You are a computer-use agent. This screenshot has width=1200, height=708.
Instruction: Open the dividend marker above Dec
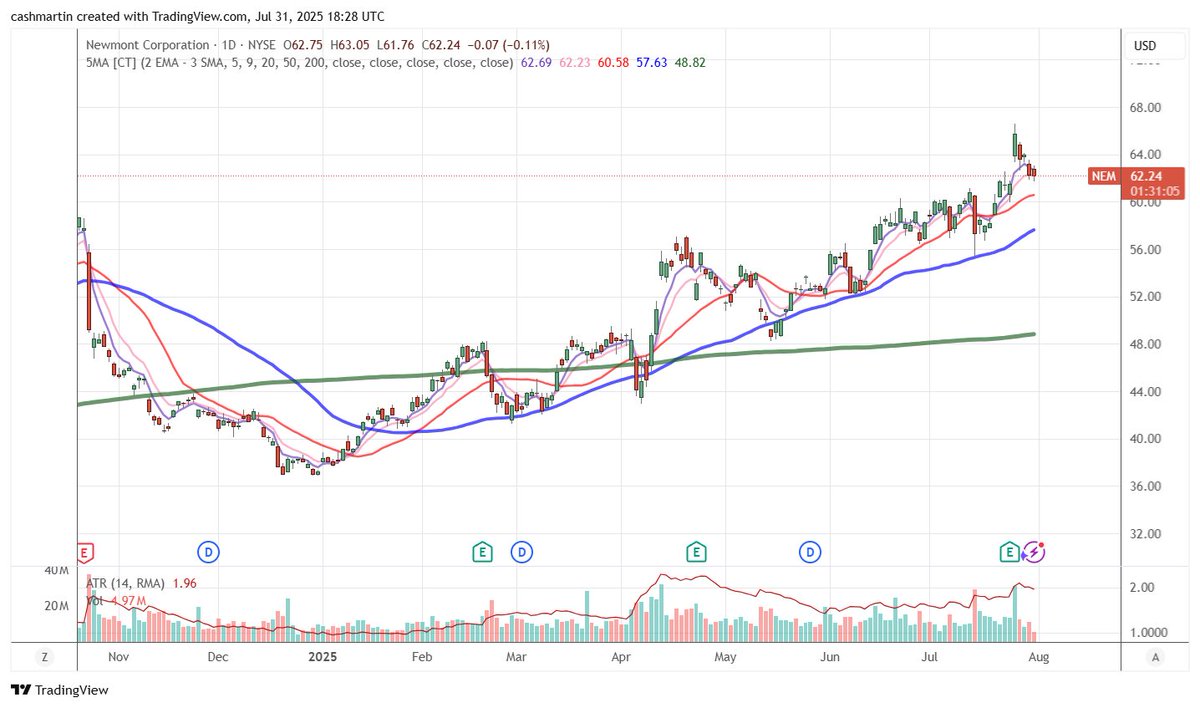208,551
